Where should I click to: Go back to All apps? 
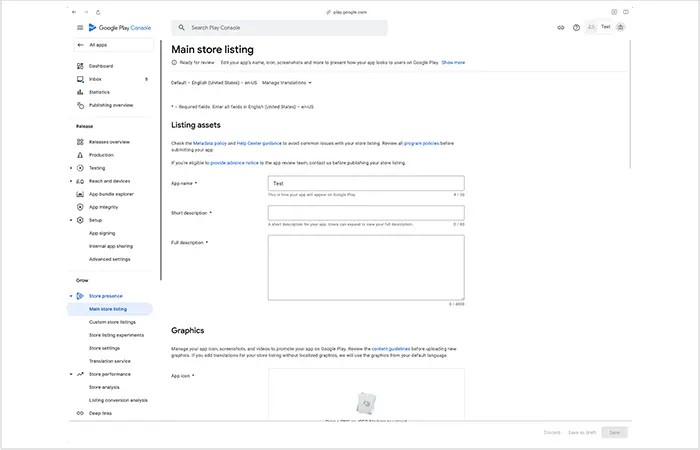[113, 45]
